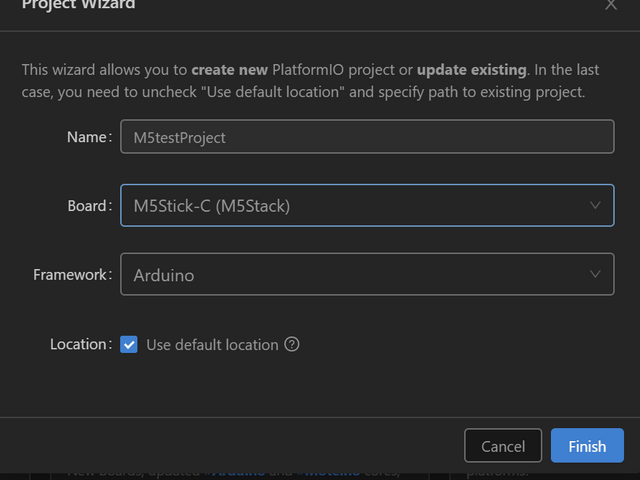Click the help icon beside default location

(292, 344)
